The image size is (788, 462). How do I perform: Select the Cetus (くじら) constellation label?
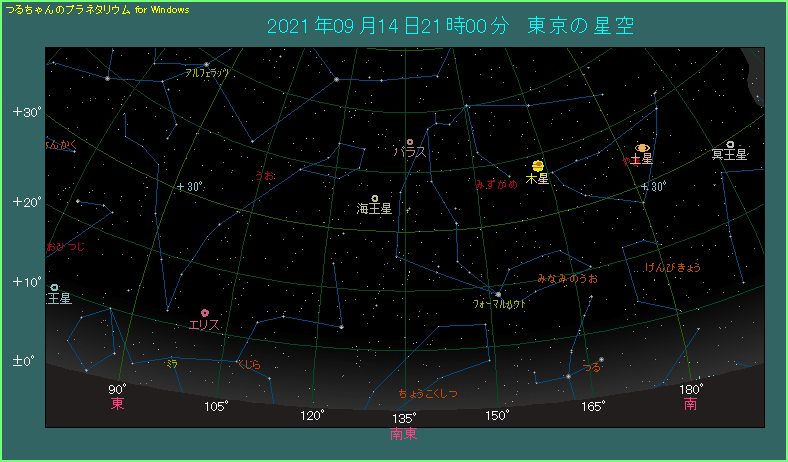point(248,364)
